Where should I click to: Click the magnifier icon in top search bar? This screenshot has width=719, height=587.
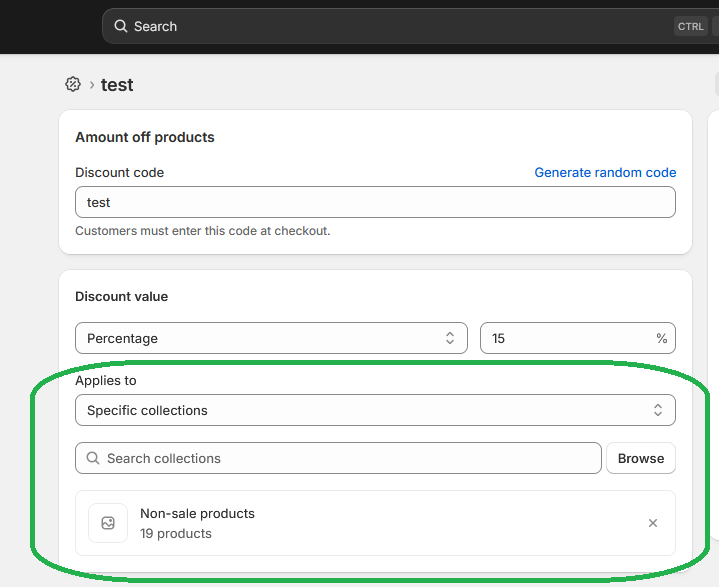[x=121, y=27]
